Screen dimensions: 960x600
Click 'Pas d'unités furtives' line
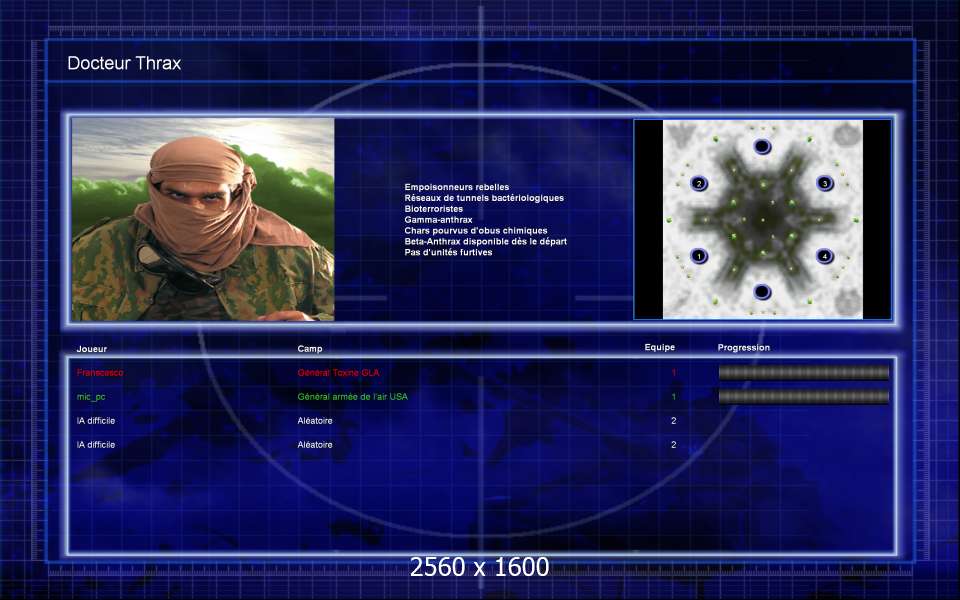point(448,252)
